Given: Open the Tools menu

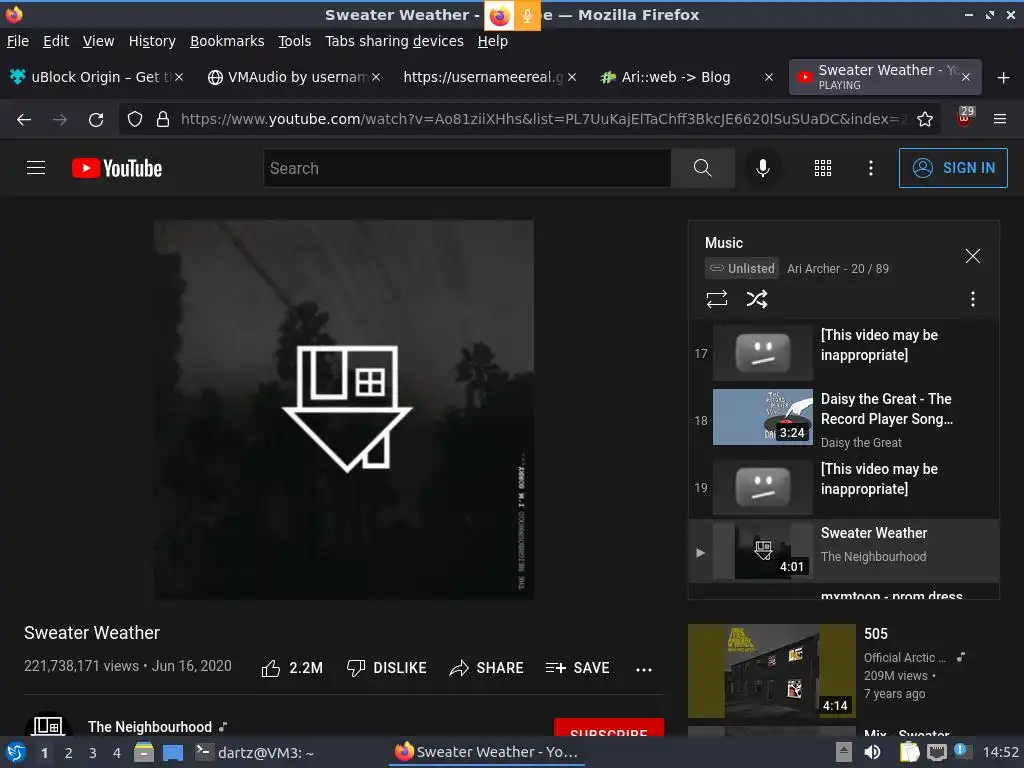Looking at the screenshot, I should 295,41.
